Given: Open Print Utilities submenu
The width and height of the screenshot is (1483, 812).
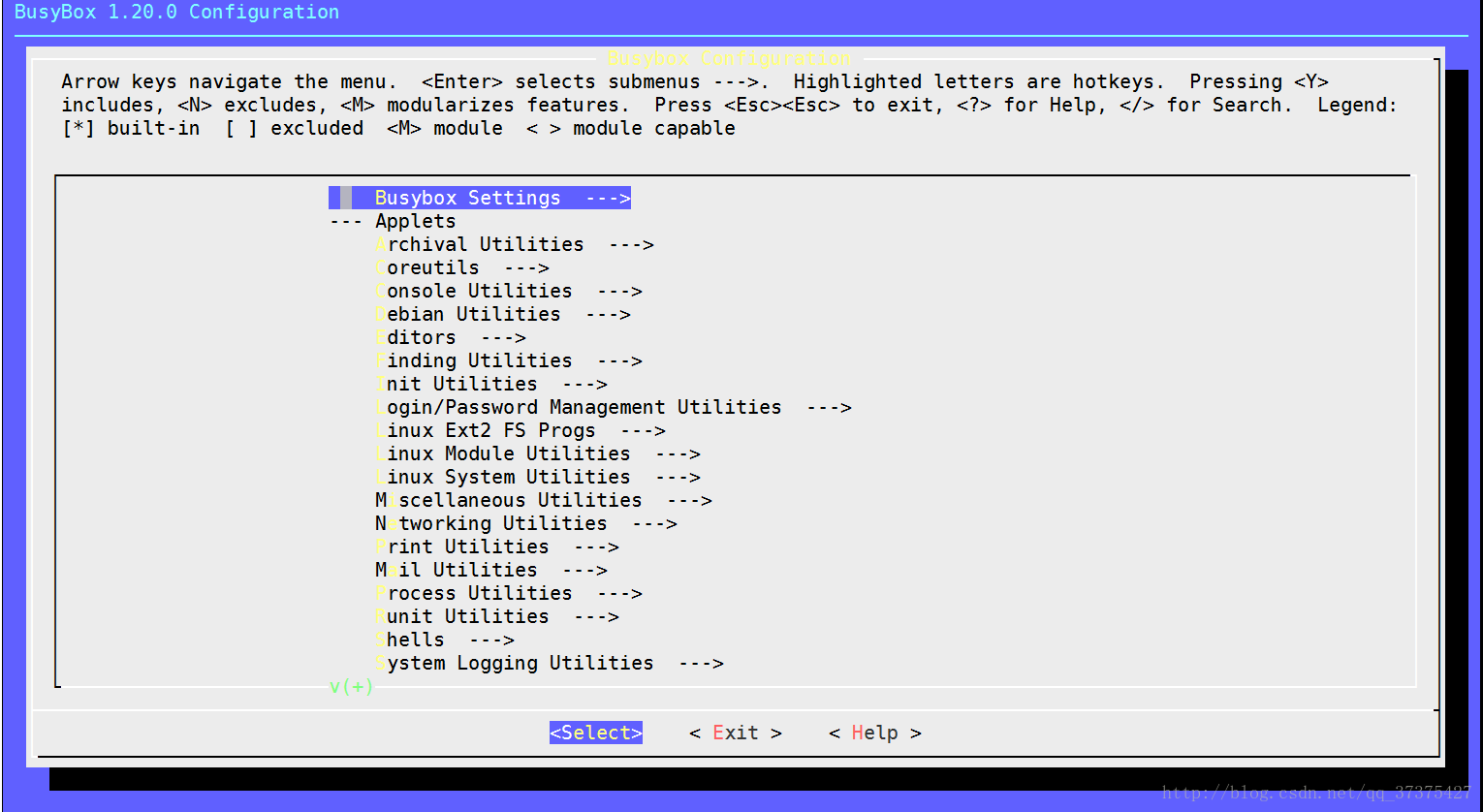Looking at the screenshot, I should 497,547.
